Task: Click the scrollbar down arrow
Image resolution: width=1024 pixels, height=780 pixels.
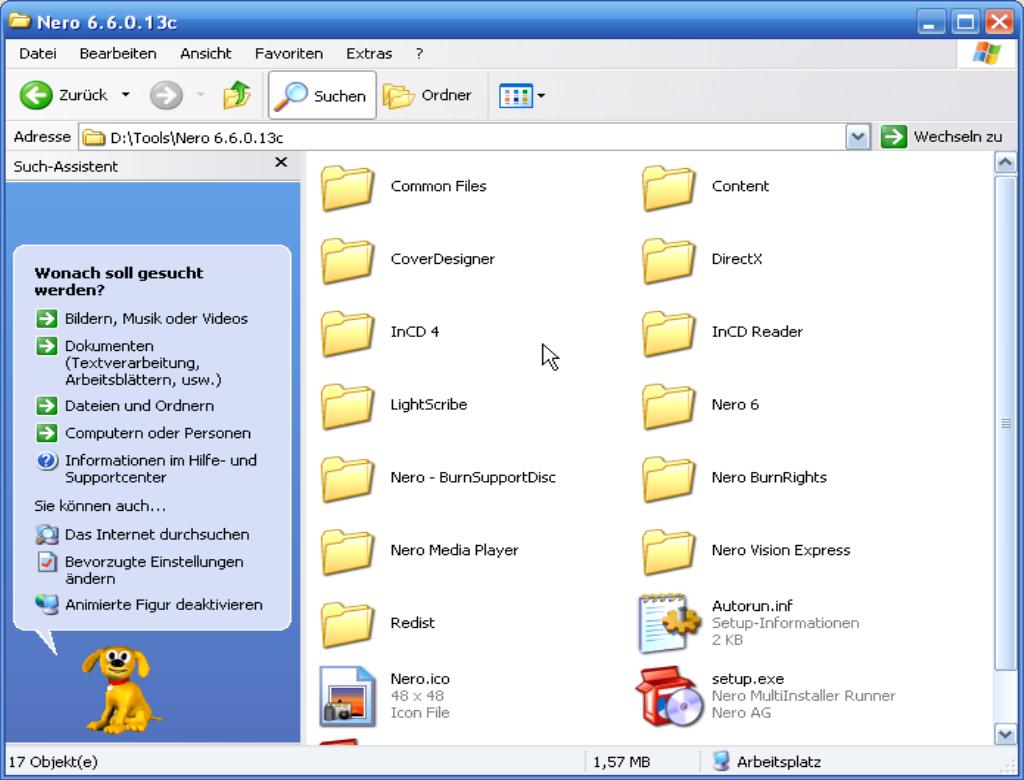Action: [x=1006, y=734]
